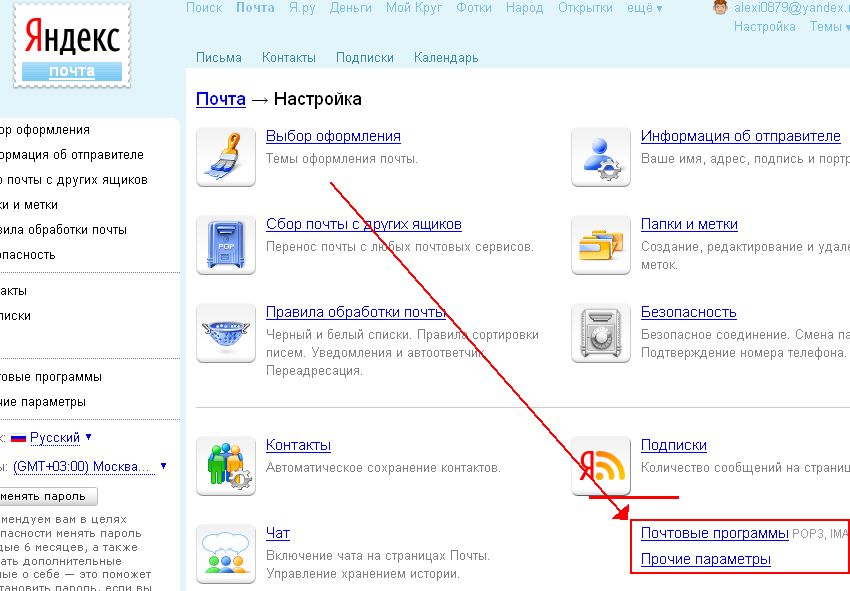Switch to the Контакты tab

pos(288,57)
